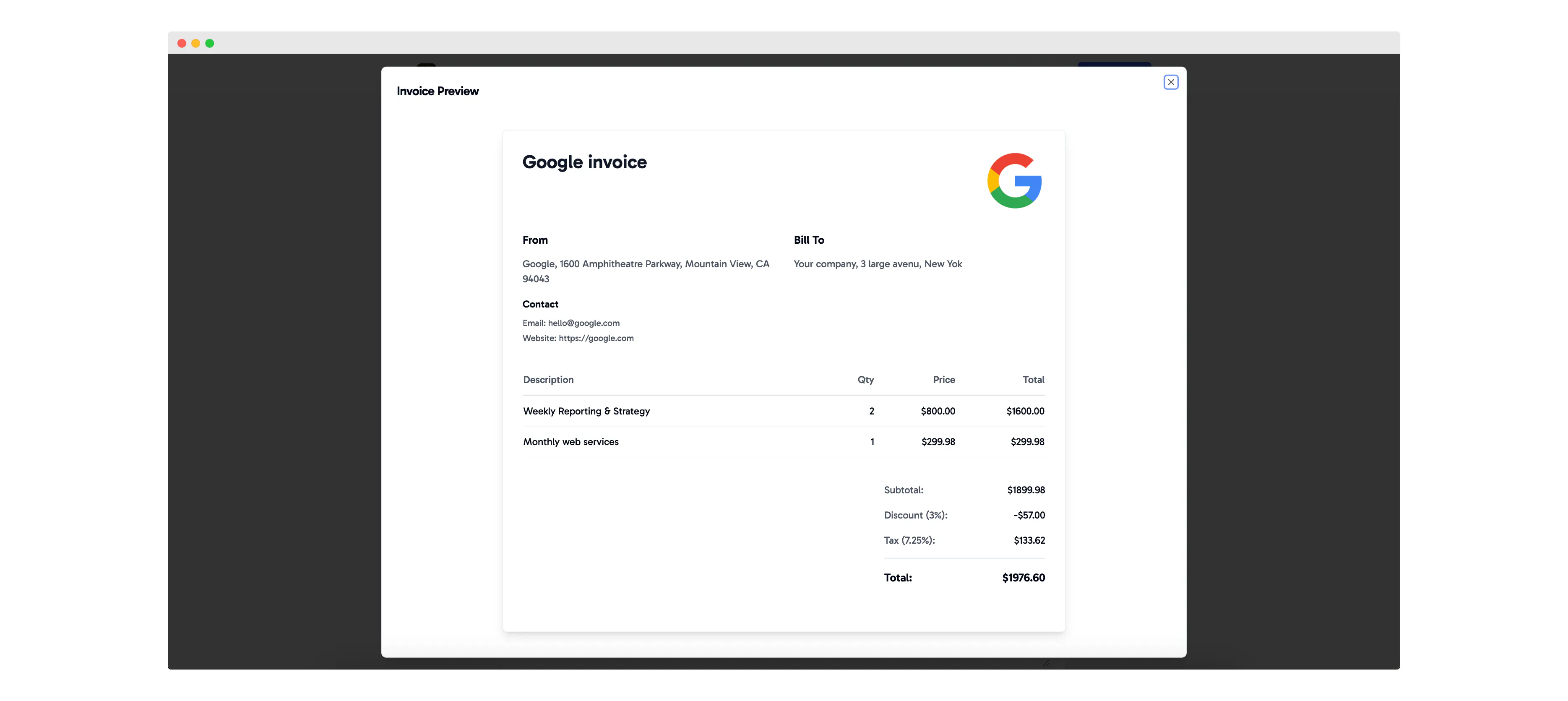Click the bold 'Total:' label
The width and height of the screenshot is (1568, 701).
(898, 578)
